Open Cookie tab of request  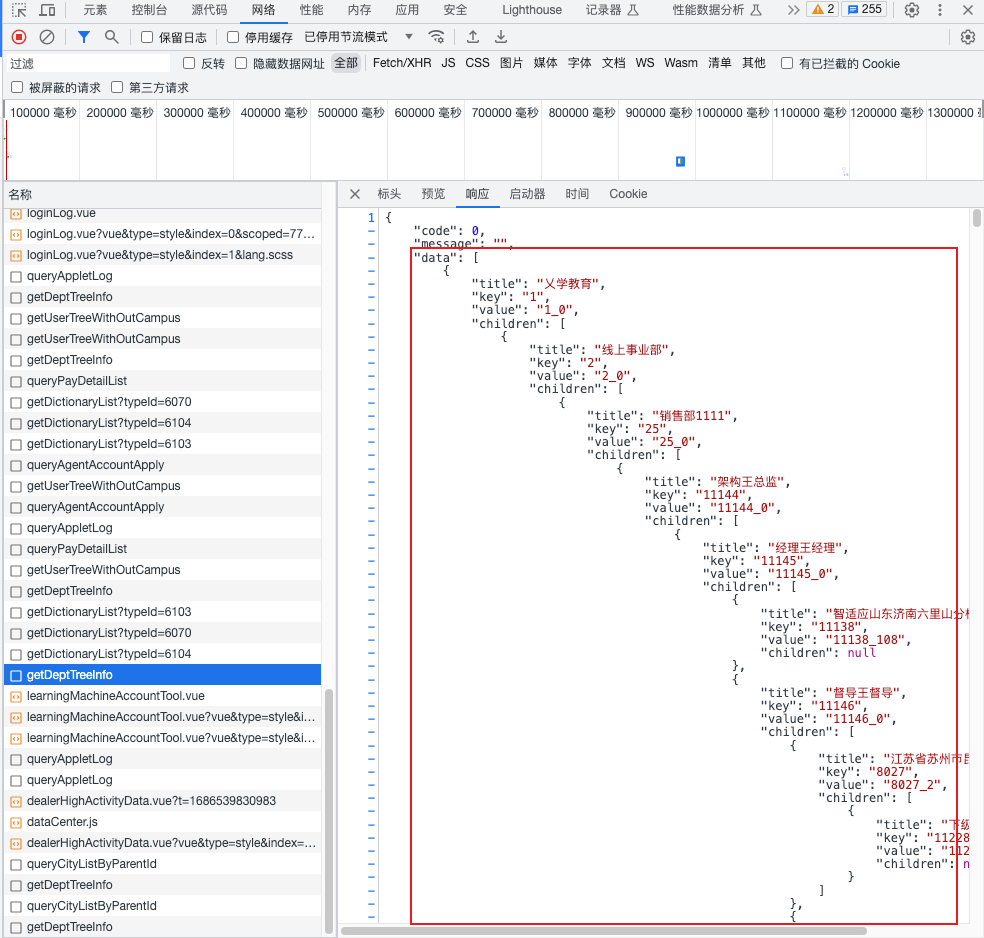[628, 194]
